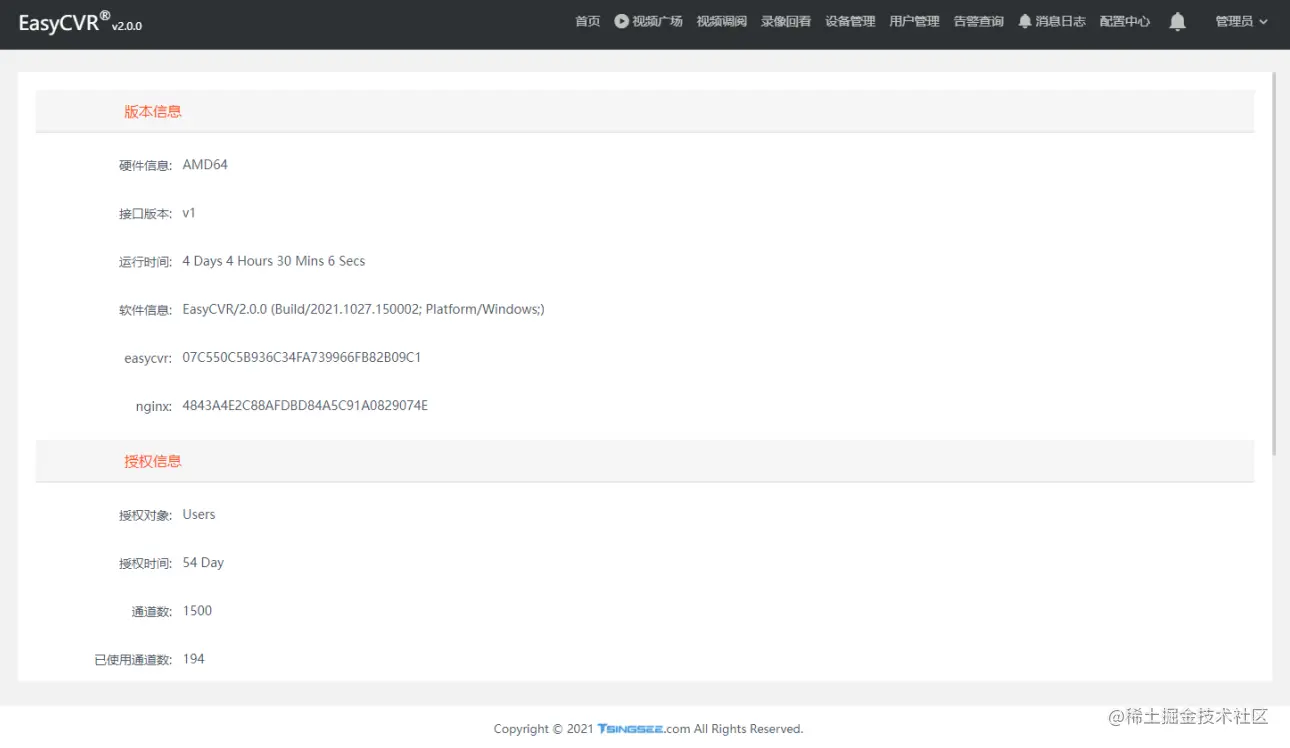Click the channel count 1500
This screenshot has height=748, width=1290.
[197, 611]
